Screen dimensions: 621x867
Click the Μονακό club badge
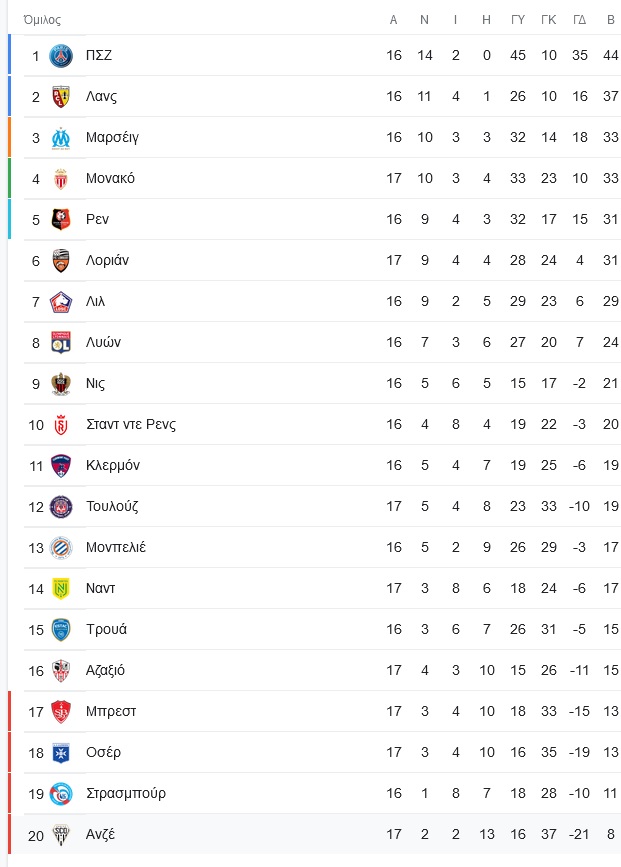click(61, 178)
